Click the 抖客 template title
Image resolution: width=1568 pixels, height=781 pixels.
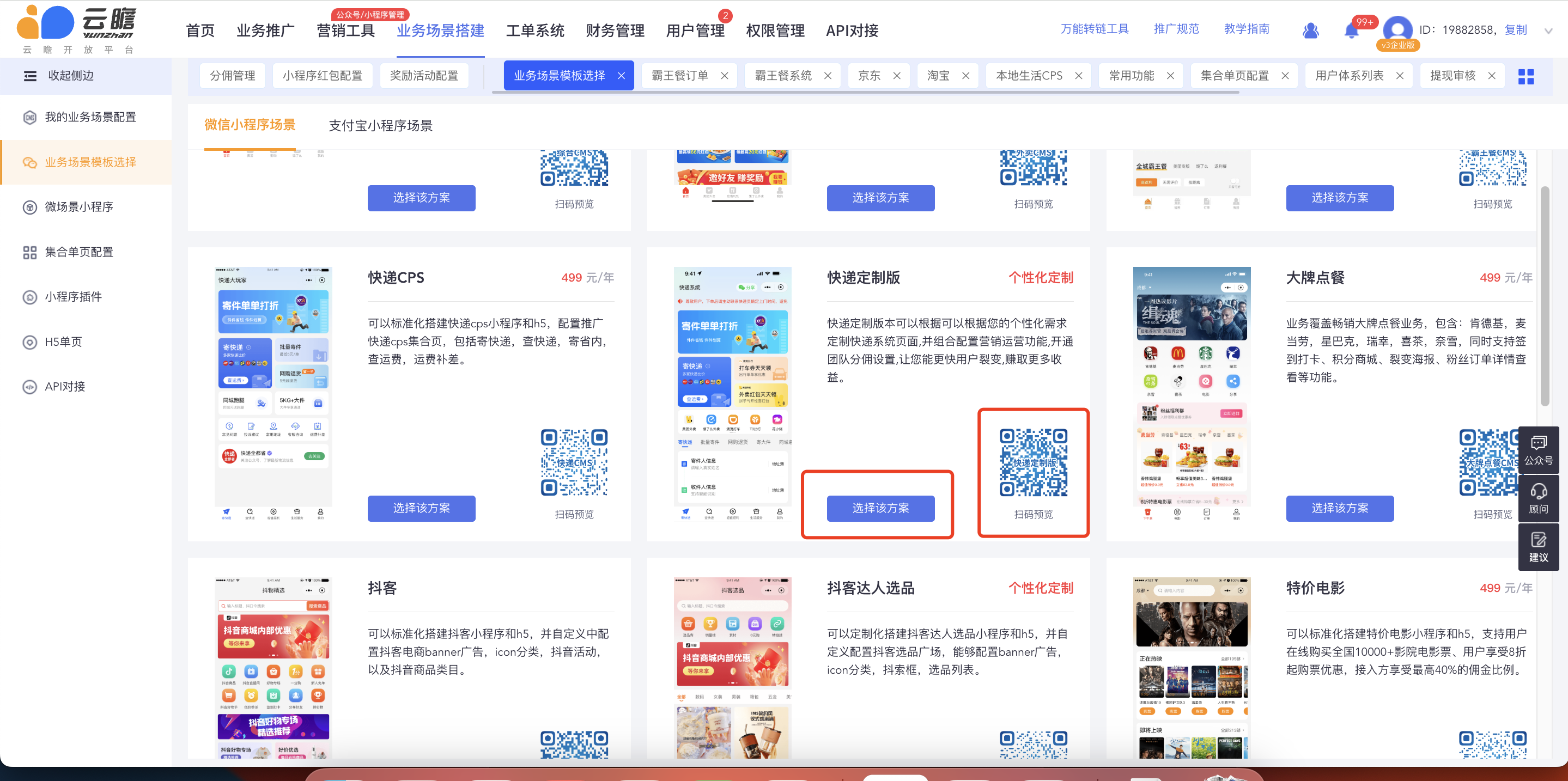tap(382, 588)
